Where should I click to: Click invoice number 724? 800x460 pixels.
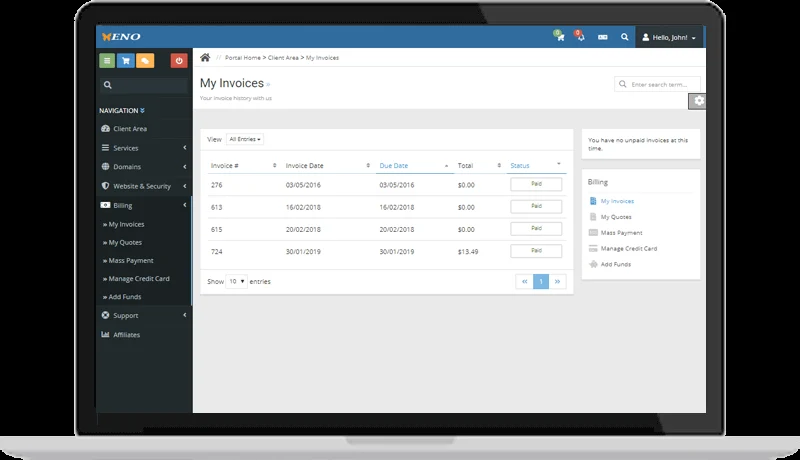[x=216, y=251]
